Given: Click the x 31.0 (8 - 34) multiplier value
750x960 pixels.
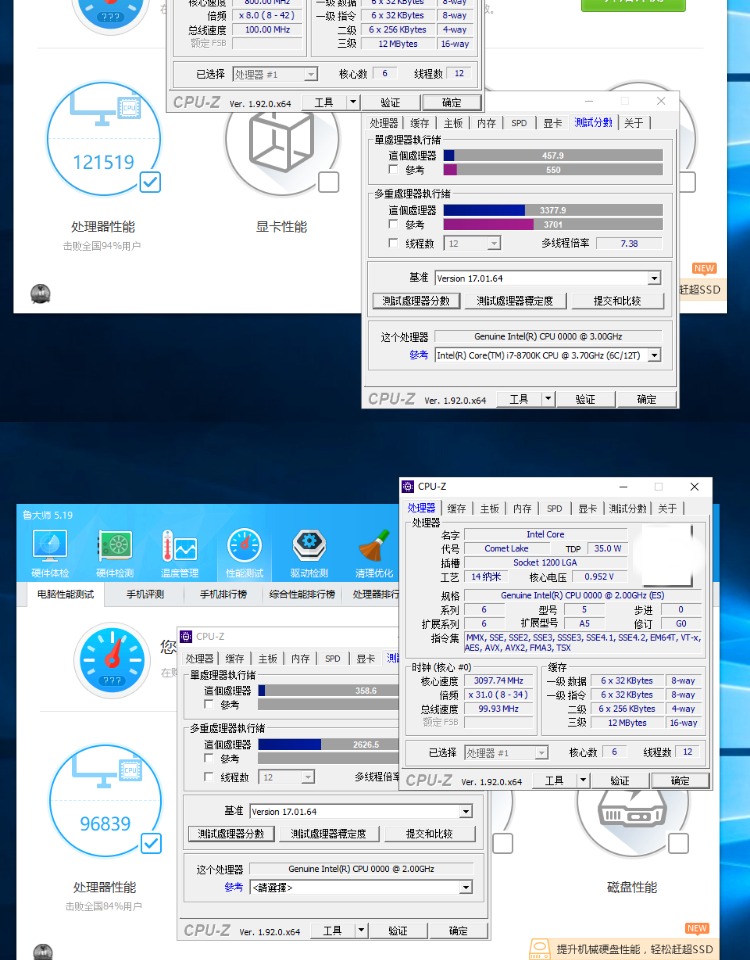Looking at the screenshot, I should [x=498, y=694].
